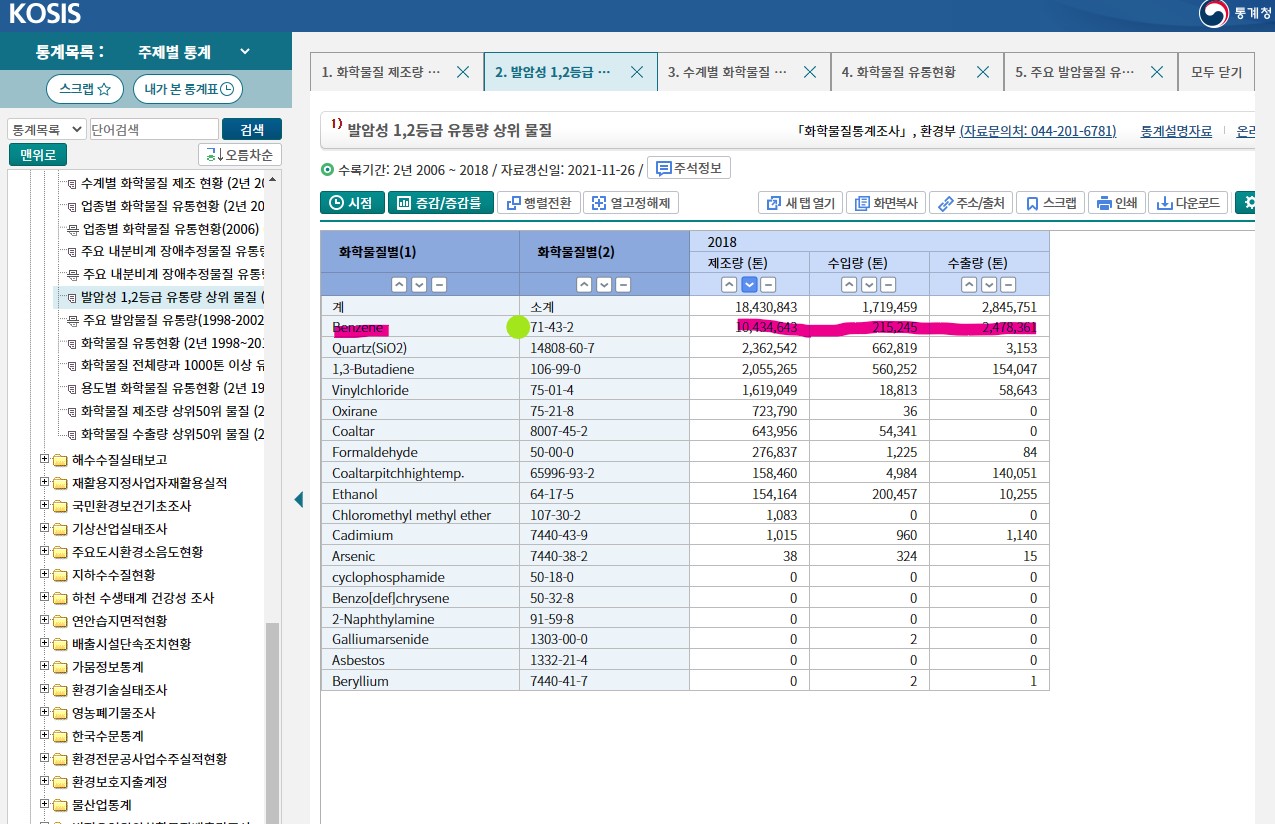
Task: Sort 화학물질별(1) column descending
Action: (419, 284)
